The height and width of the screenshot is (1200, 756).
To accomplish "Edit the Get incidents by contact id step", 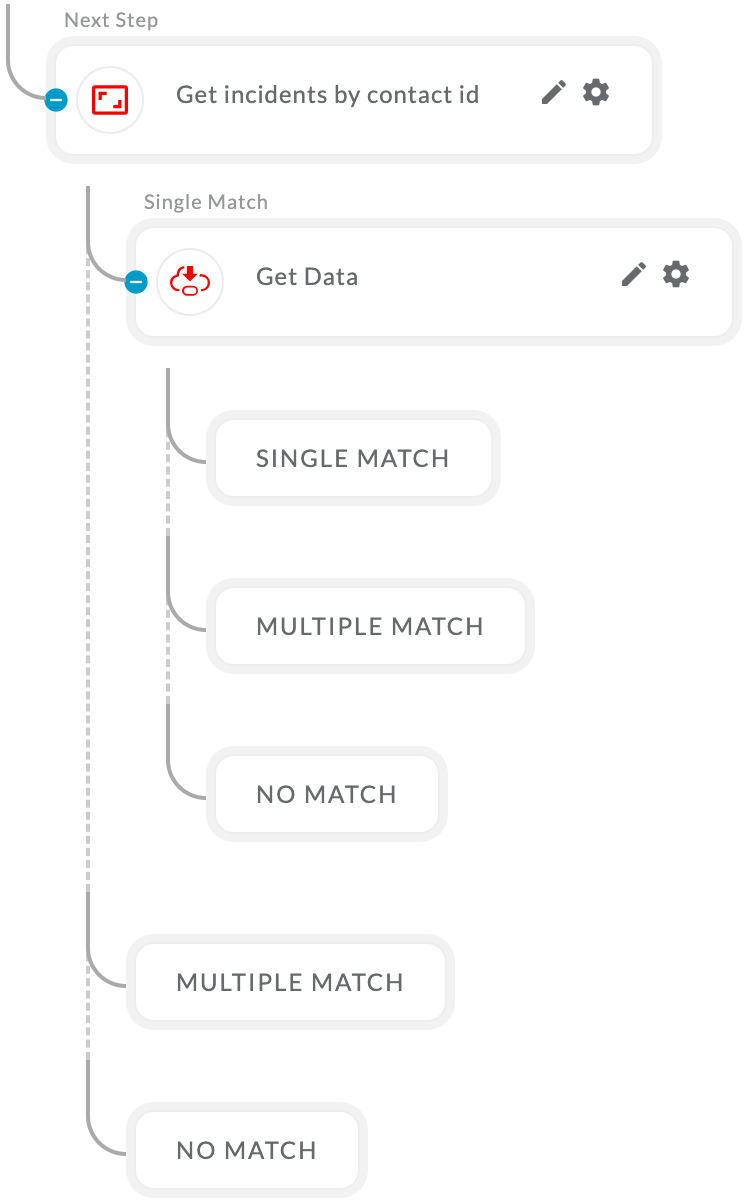I will click(553, 93).
